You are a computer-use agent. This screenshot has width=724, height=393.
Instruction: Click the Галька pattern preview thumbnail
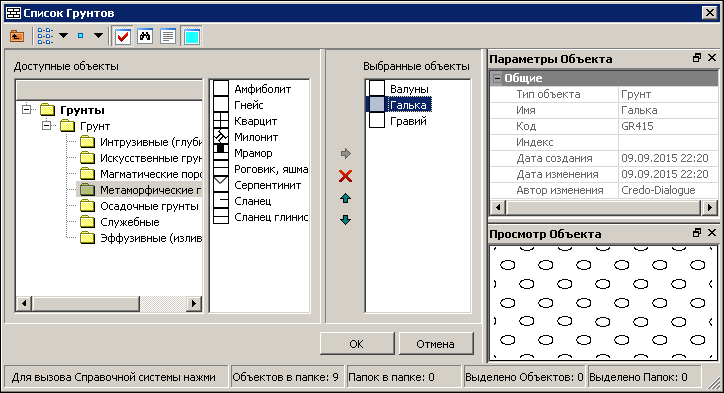coord(376,104)
